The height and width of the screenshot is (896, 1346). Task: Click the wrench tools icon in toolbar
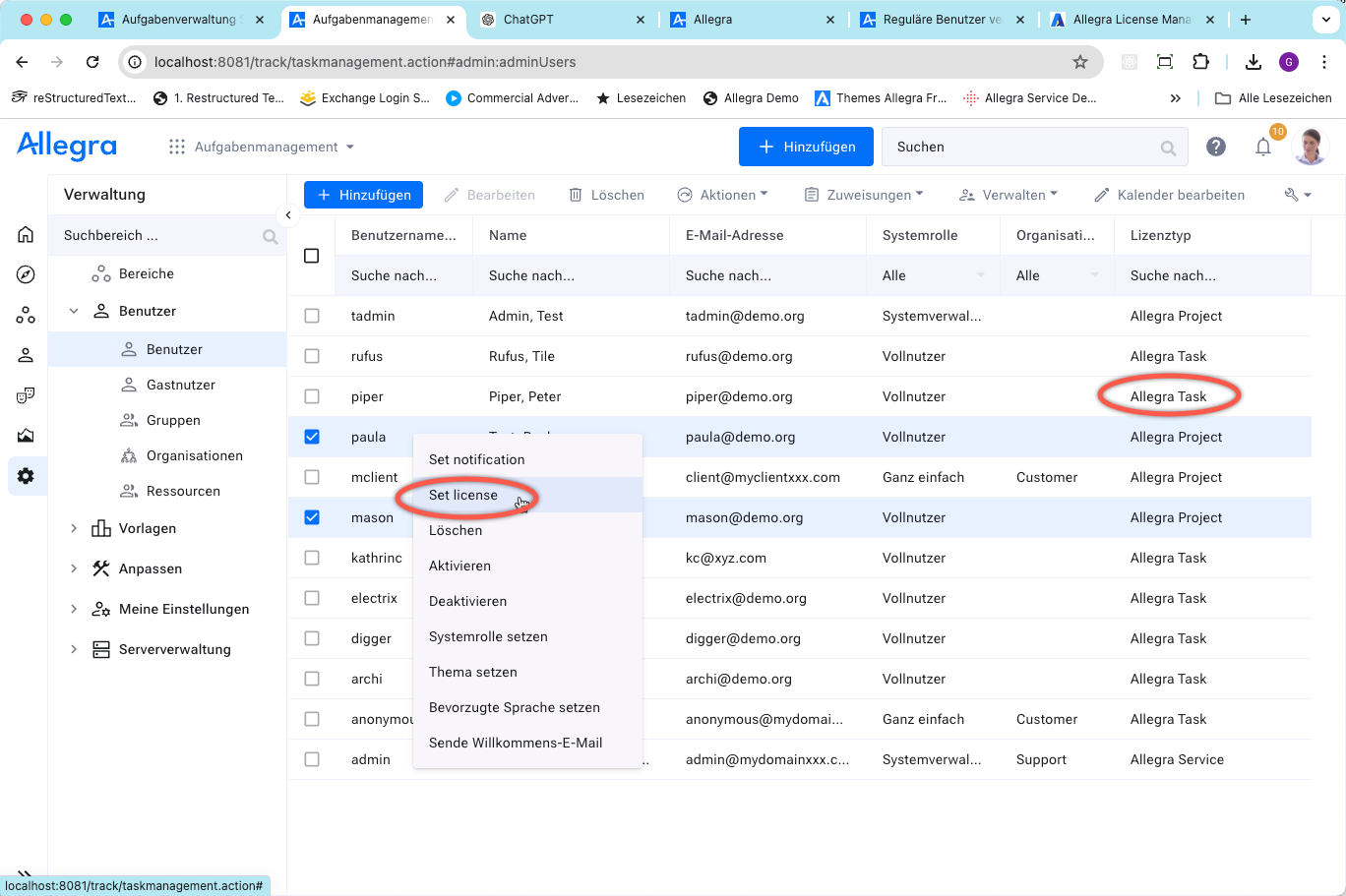[x=1297, y=195]
